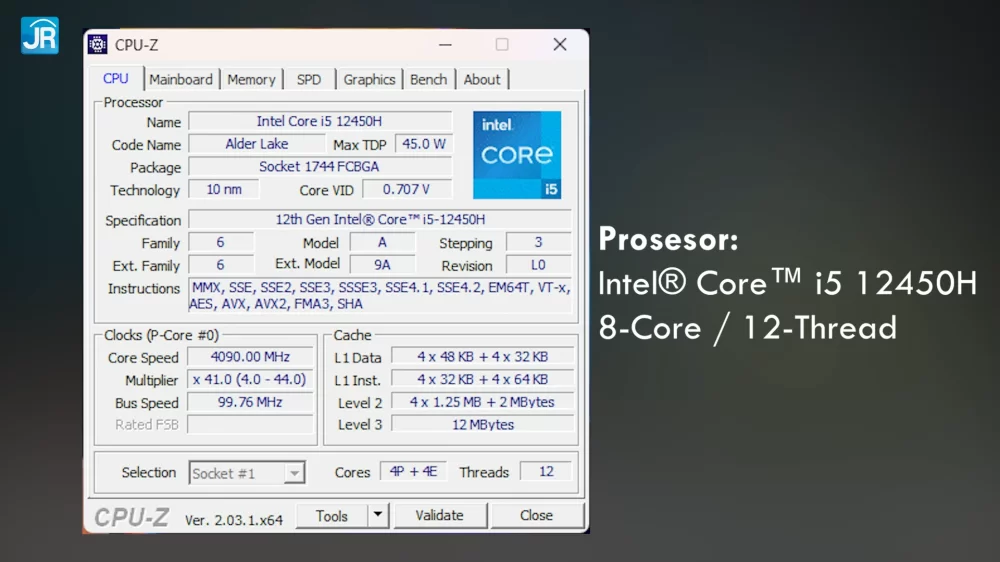Viewport: 1000px width, 562px height.
Task: Click the Max TDP value 45.0 W
Action: coord(423,144)
